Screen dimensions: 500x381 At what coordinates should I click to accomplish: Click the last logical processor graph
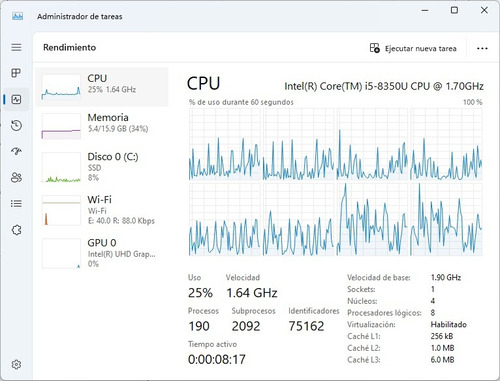[x=446, y=219]
